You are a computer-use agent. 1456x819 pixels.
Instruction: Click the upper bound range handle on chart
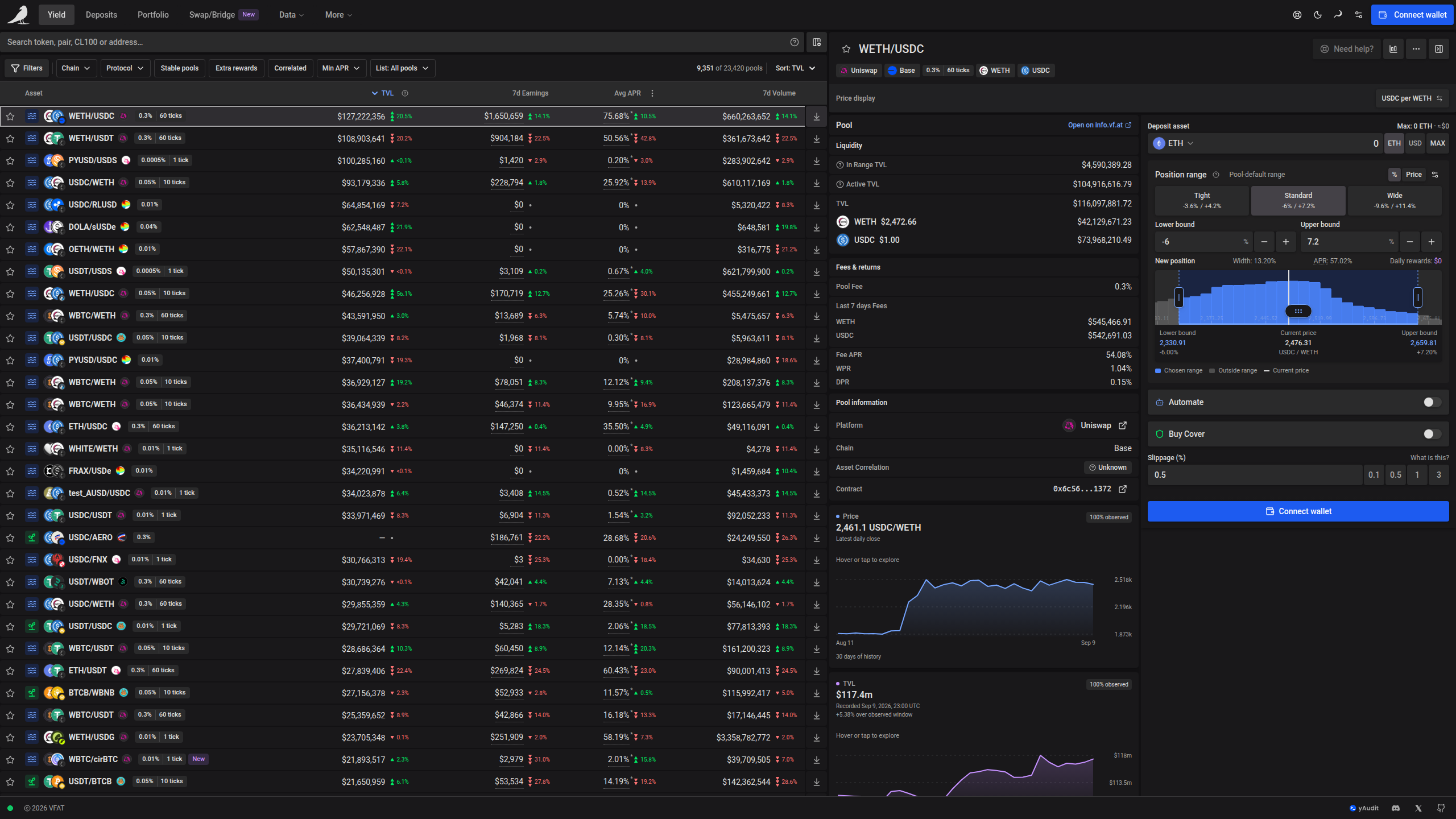(x=1418, y=297)
